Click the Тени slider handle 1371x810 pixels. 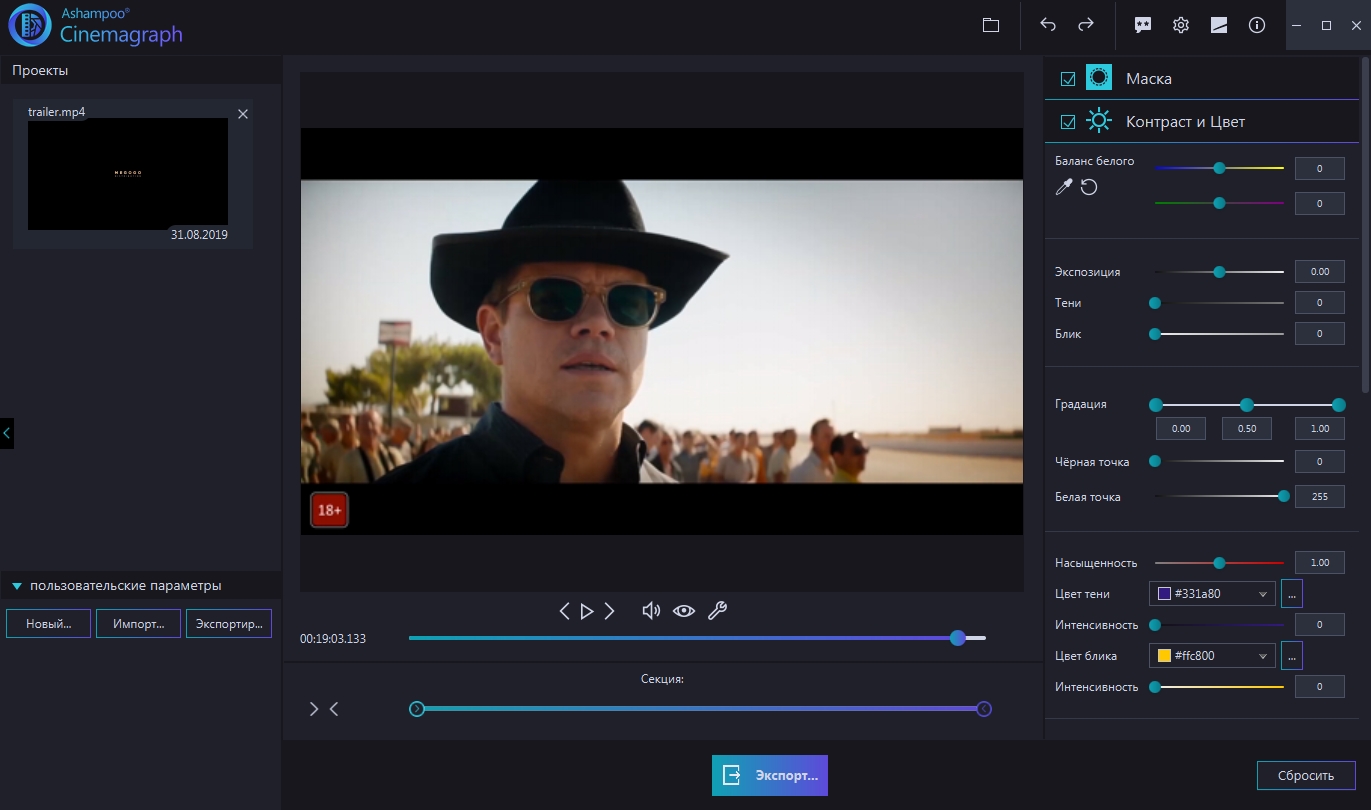(1155, 303)
